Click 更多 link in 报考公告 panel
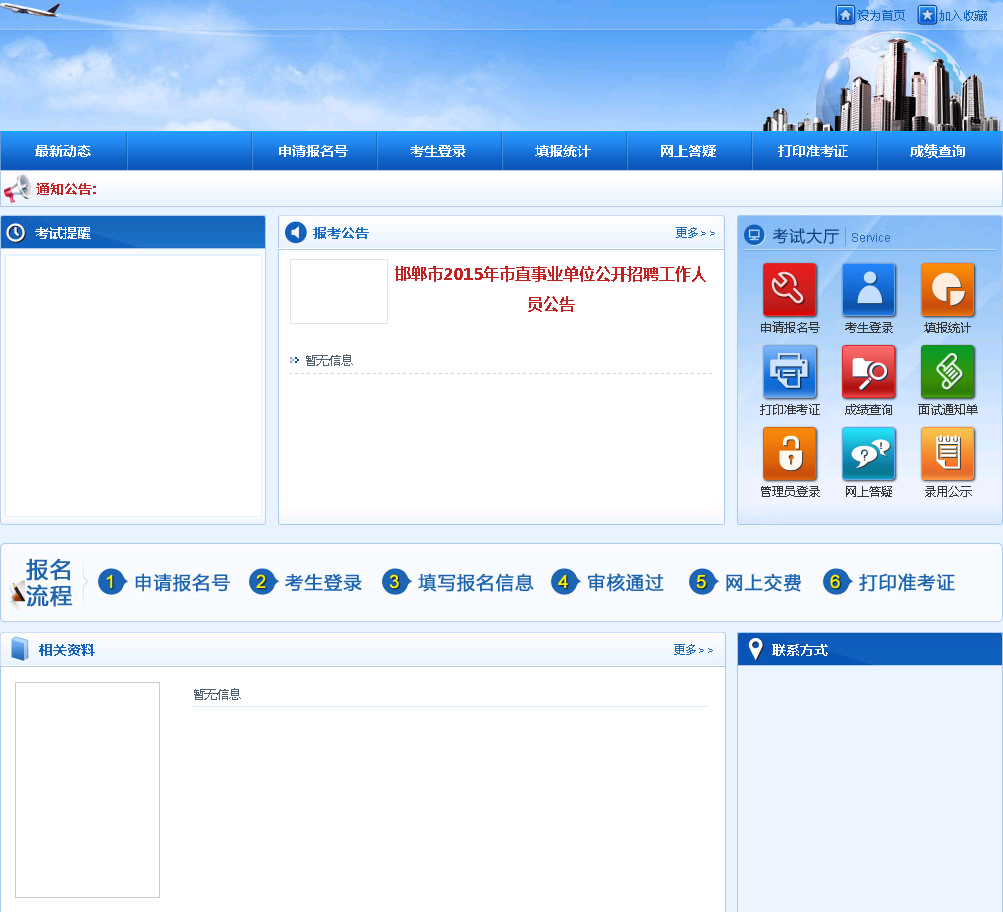This screenshot has width=1003, height=912. tap(695, 233)
